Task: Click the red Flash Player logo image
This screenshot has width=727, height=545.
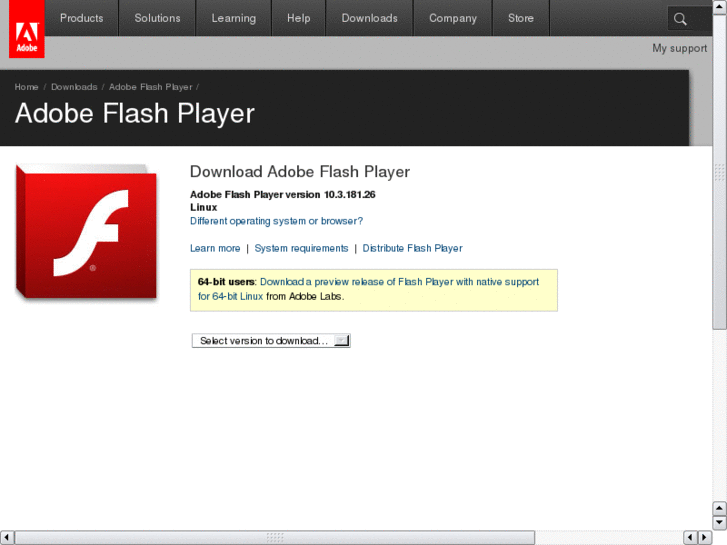Action: 86,231
